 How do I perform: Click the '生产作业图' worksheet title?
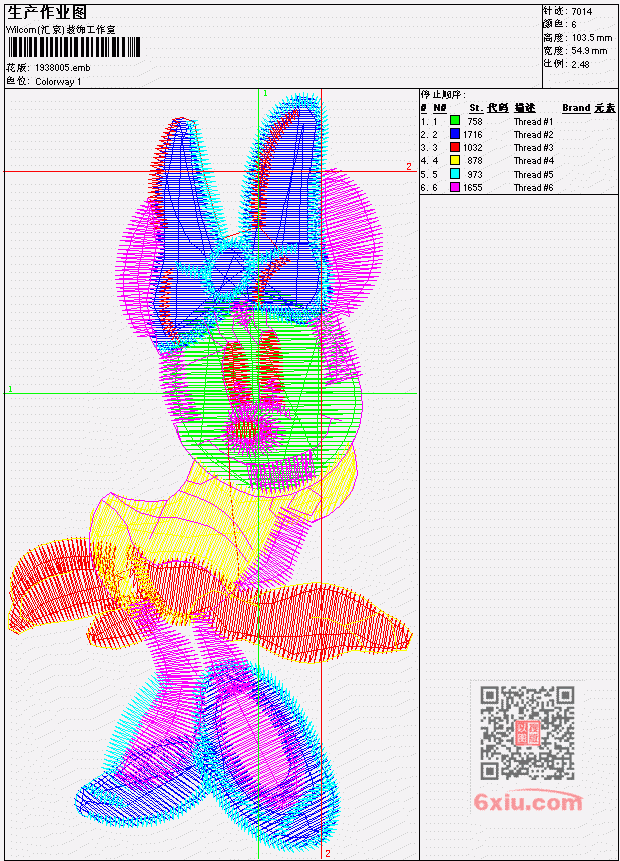tap(47, 12)
